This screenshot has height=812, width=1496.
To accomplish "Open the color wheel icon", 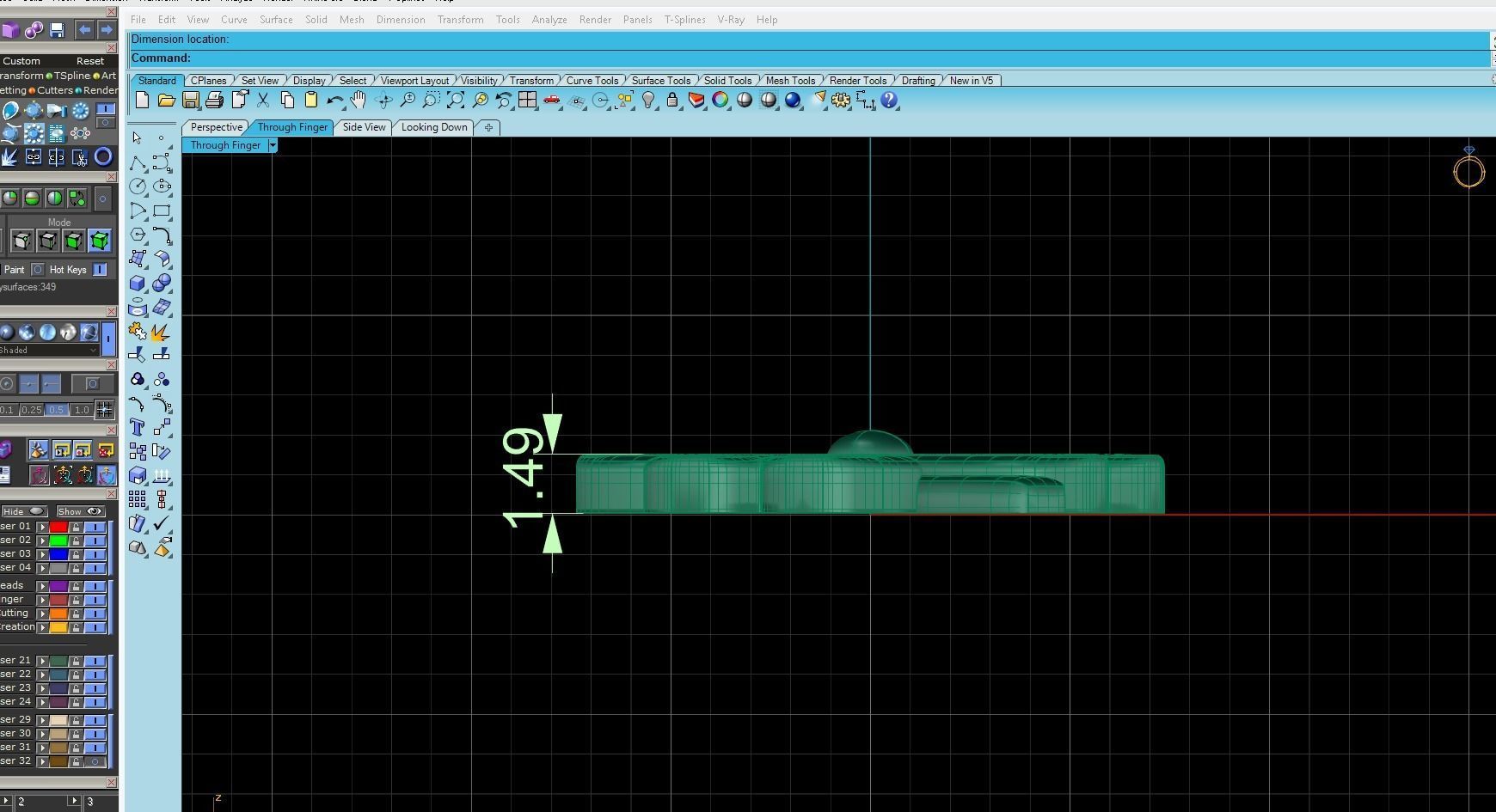I will (720, 101).
